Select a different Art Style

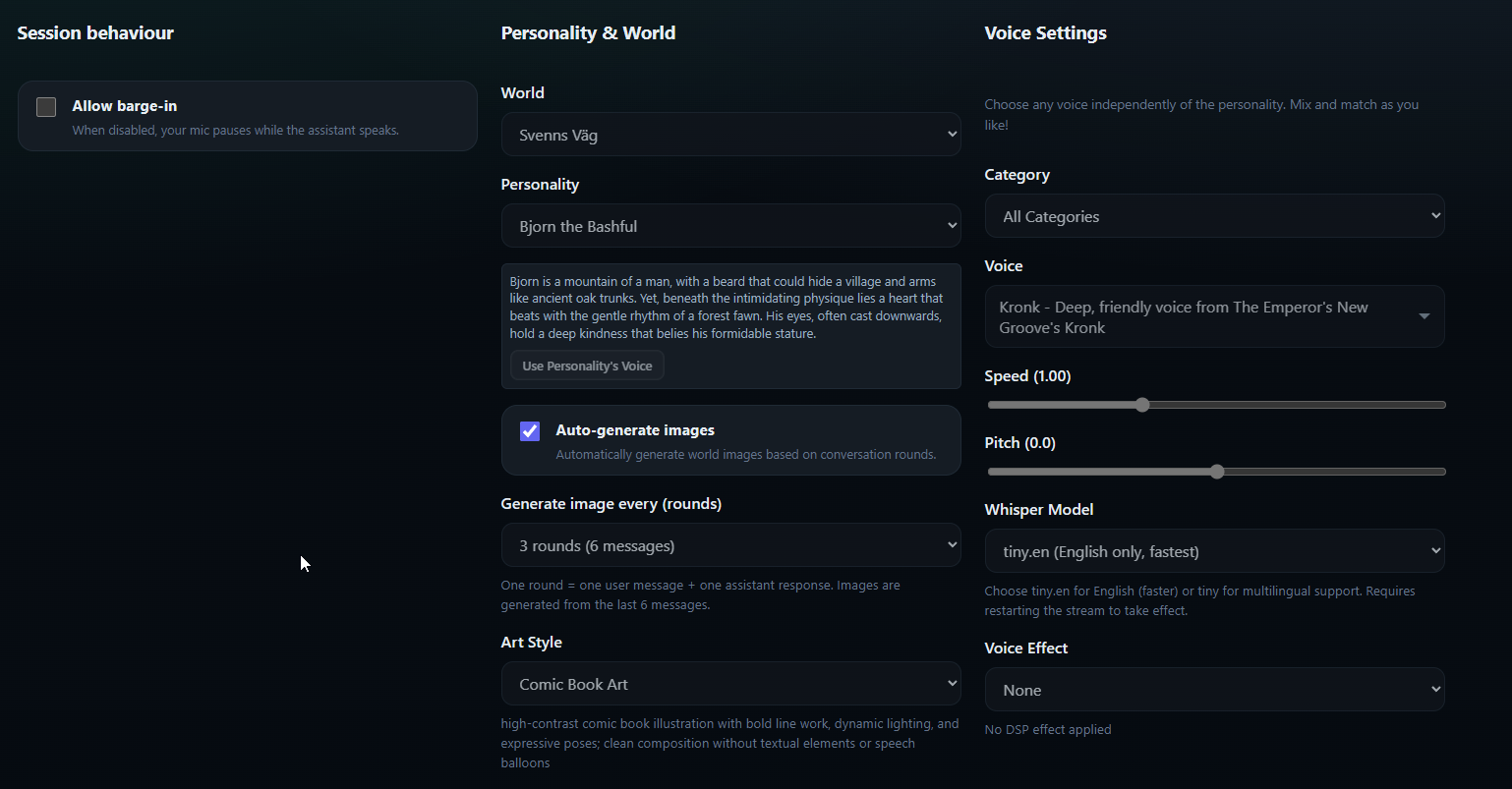click(x=730, y=683)
